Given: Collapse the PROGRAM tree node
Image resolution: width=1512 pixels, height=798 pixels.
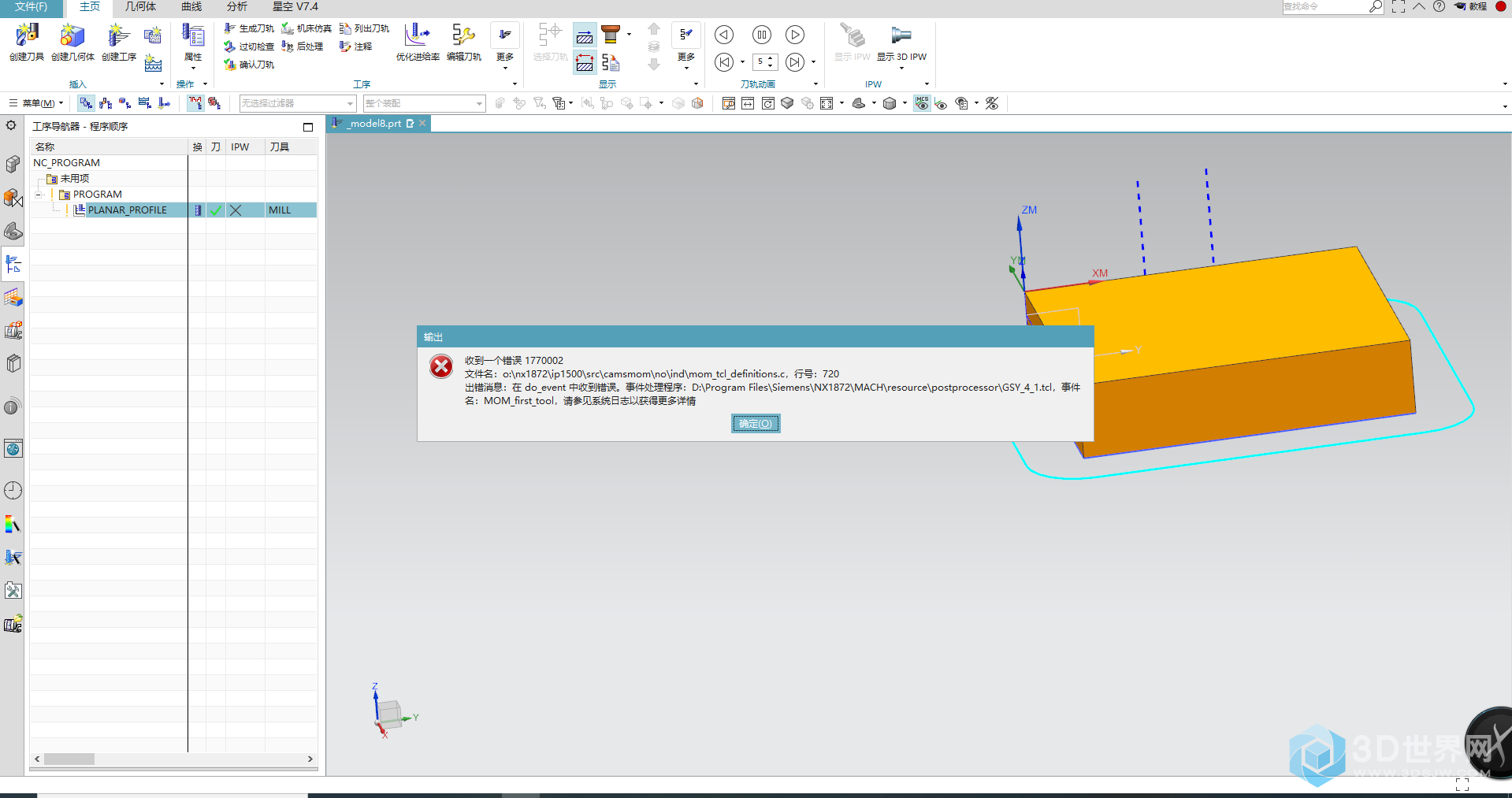Looking at the screenshot, I should coord(39,195).
